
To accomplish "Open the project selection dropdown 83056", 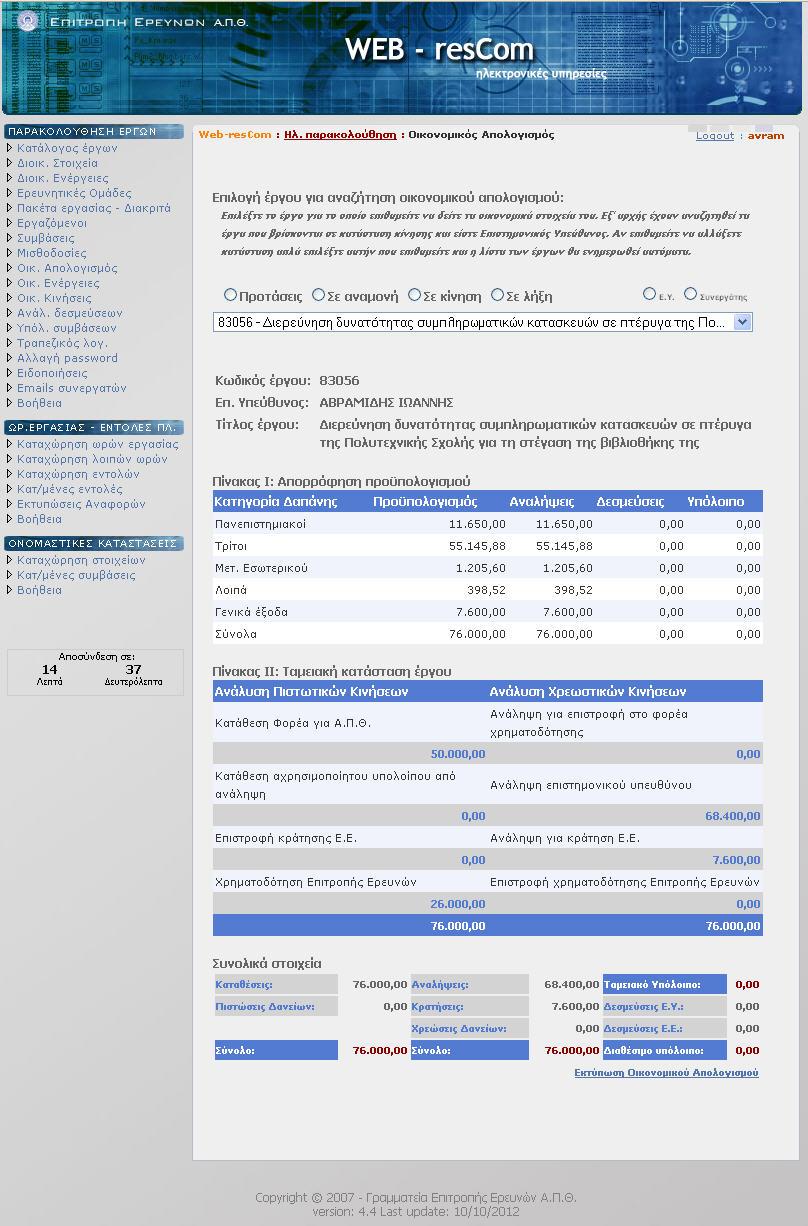I will pyautogui.click(x=483, y=322).
